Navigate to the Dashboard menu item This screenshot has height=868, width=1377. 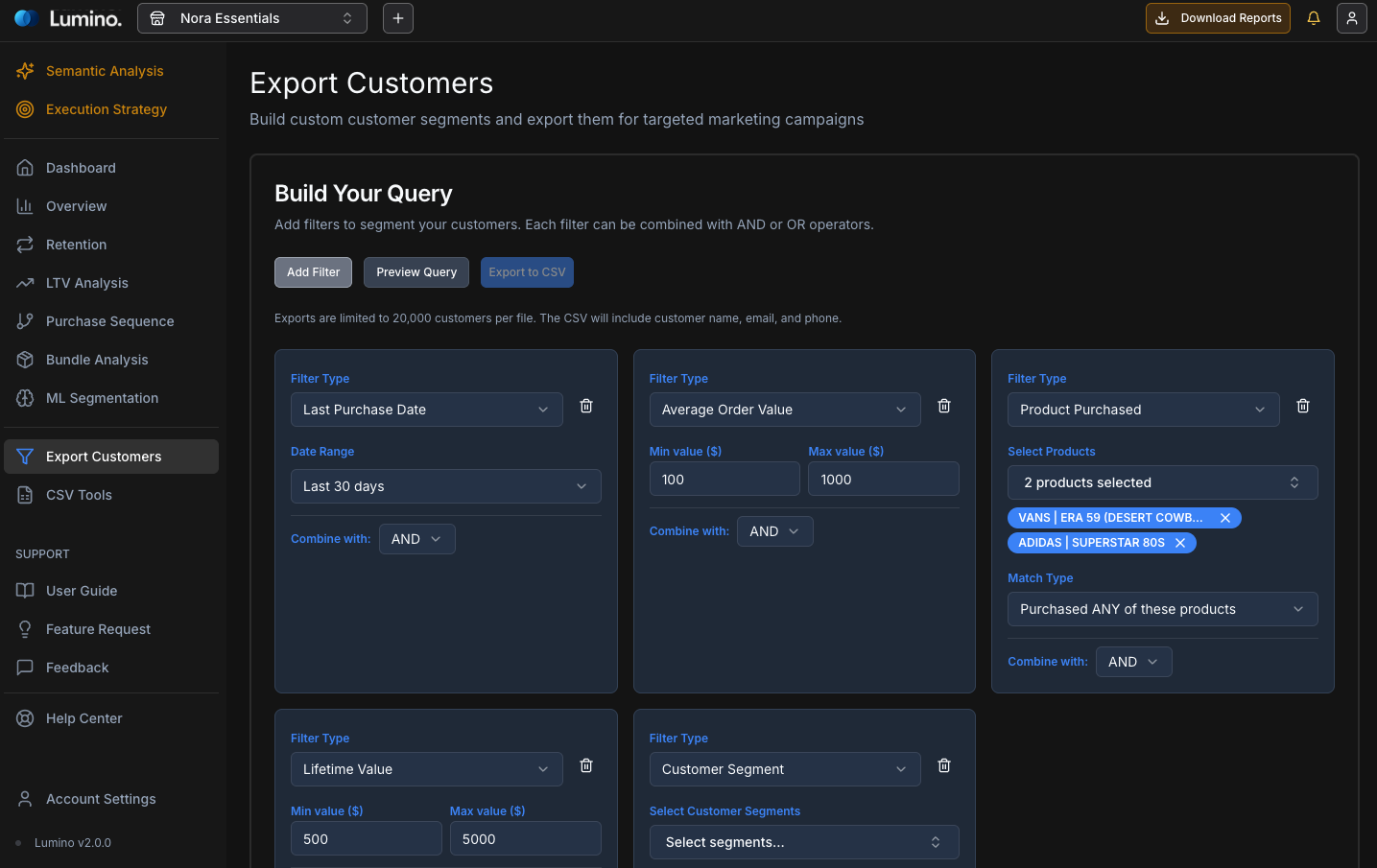[81, 168]
